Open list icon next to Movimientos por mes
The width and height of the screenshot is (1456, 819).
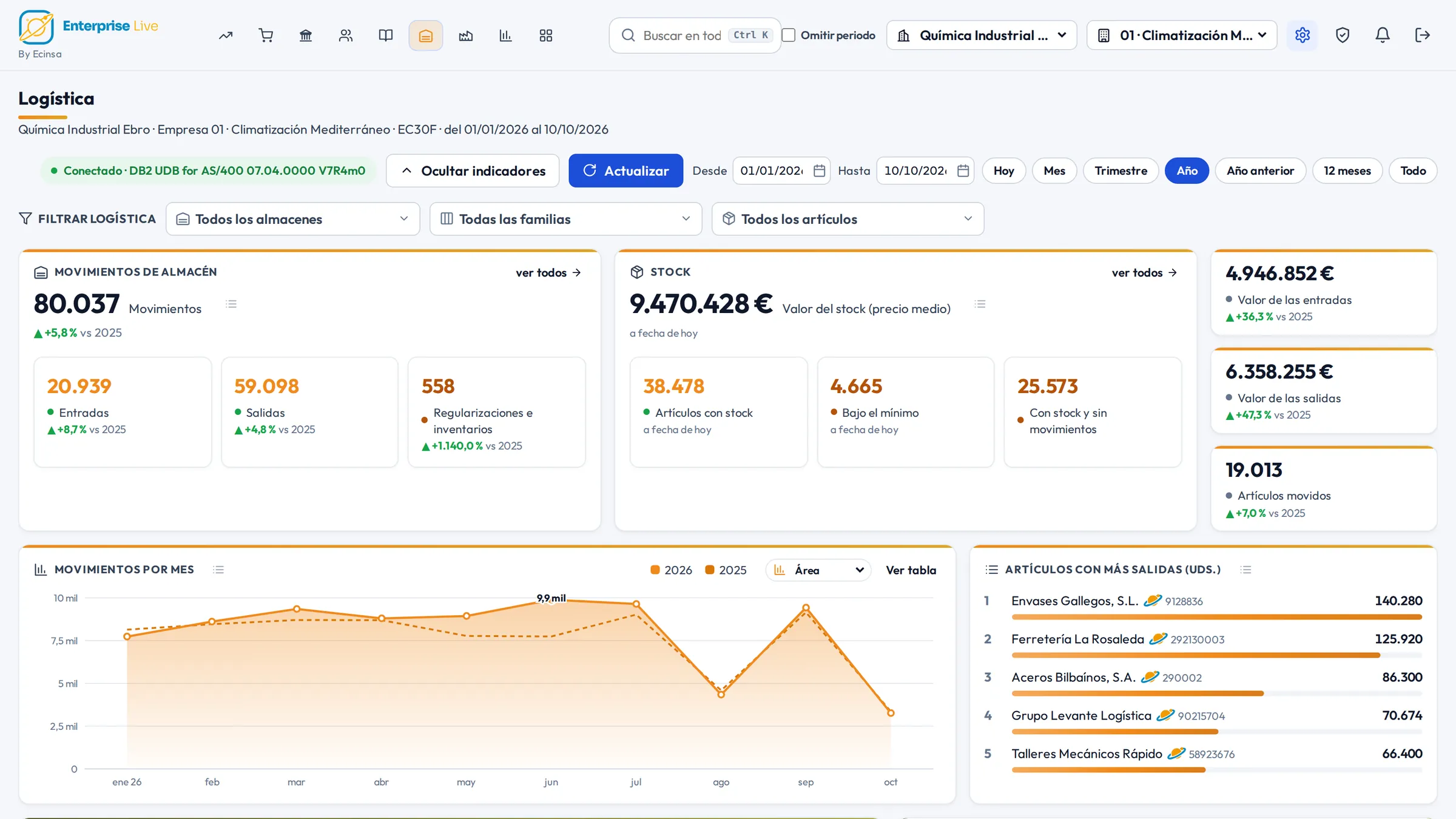[x=219, y=570]
